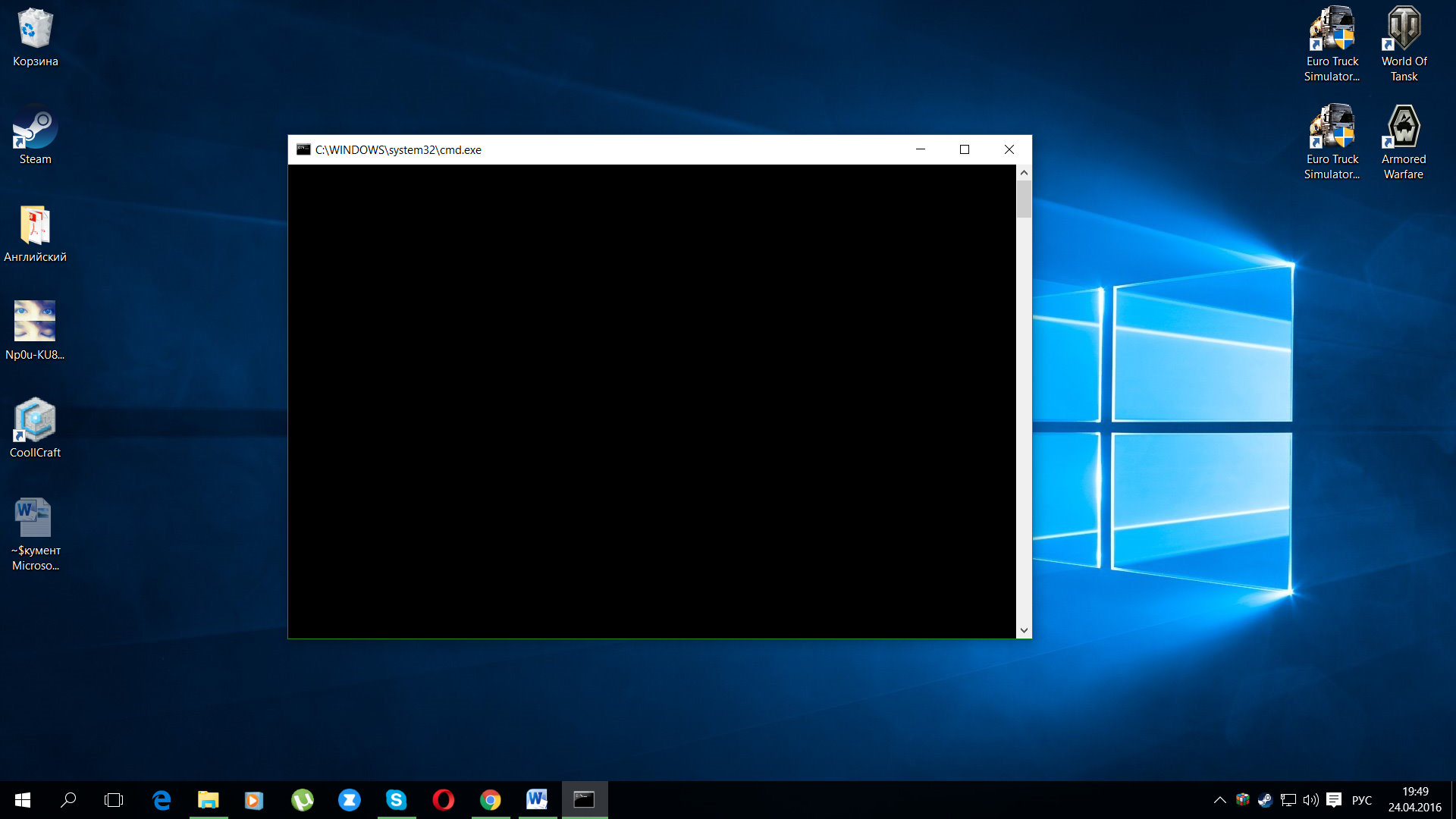
Task: Switch the РУС input language indicator
Action: (x=1362, y=800)
